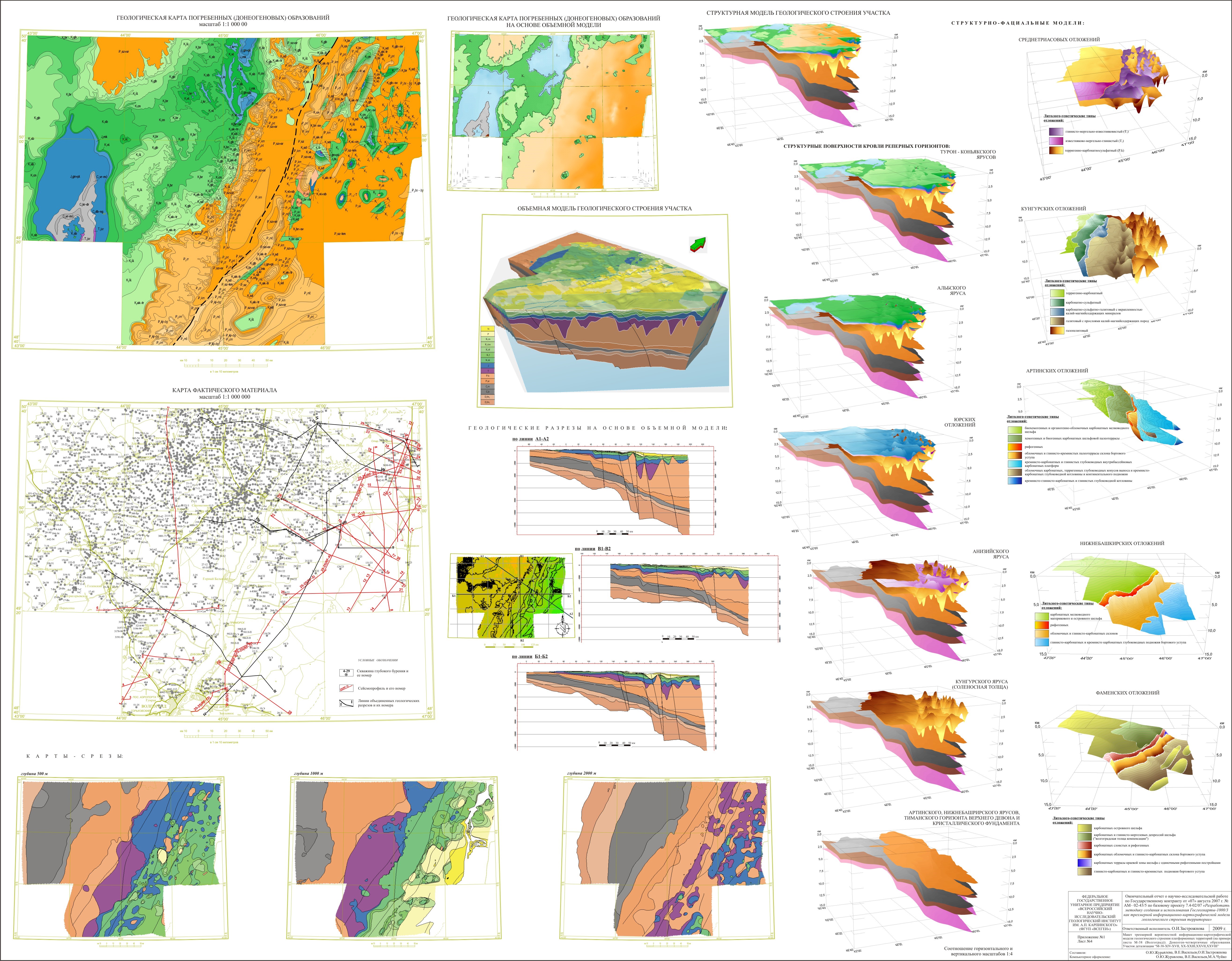The height and width of the screenshot is (961, 1232).
Task: Click the swatch for 'глинисто-мергельно-известняковистый (T₂)'
Action: pyautogui.click(x=1056, y=132)
